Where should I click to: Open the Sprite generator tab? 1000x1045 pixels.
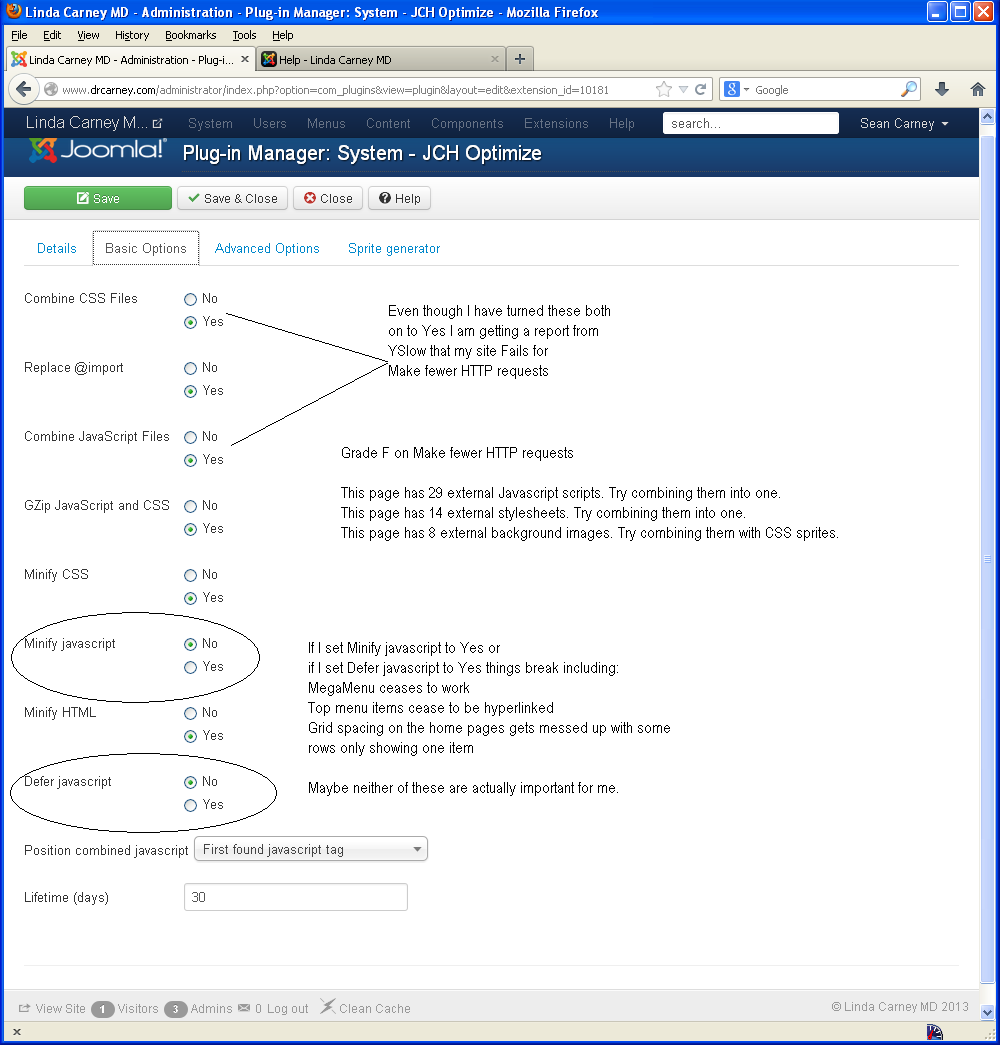point(394,249)
